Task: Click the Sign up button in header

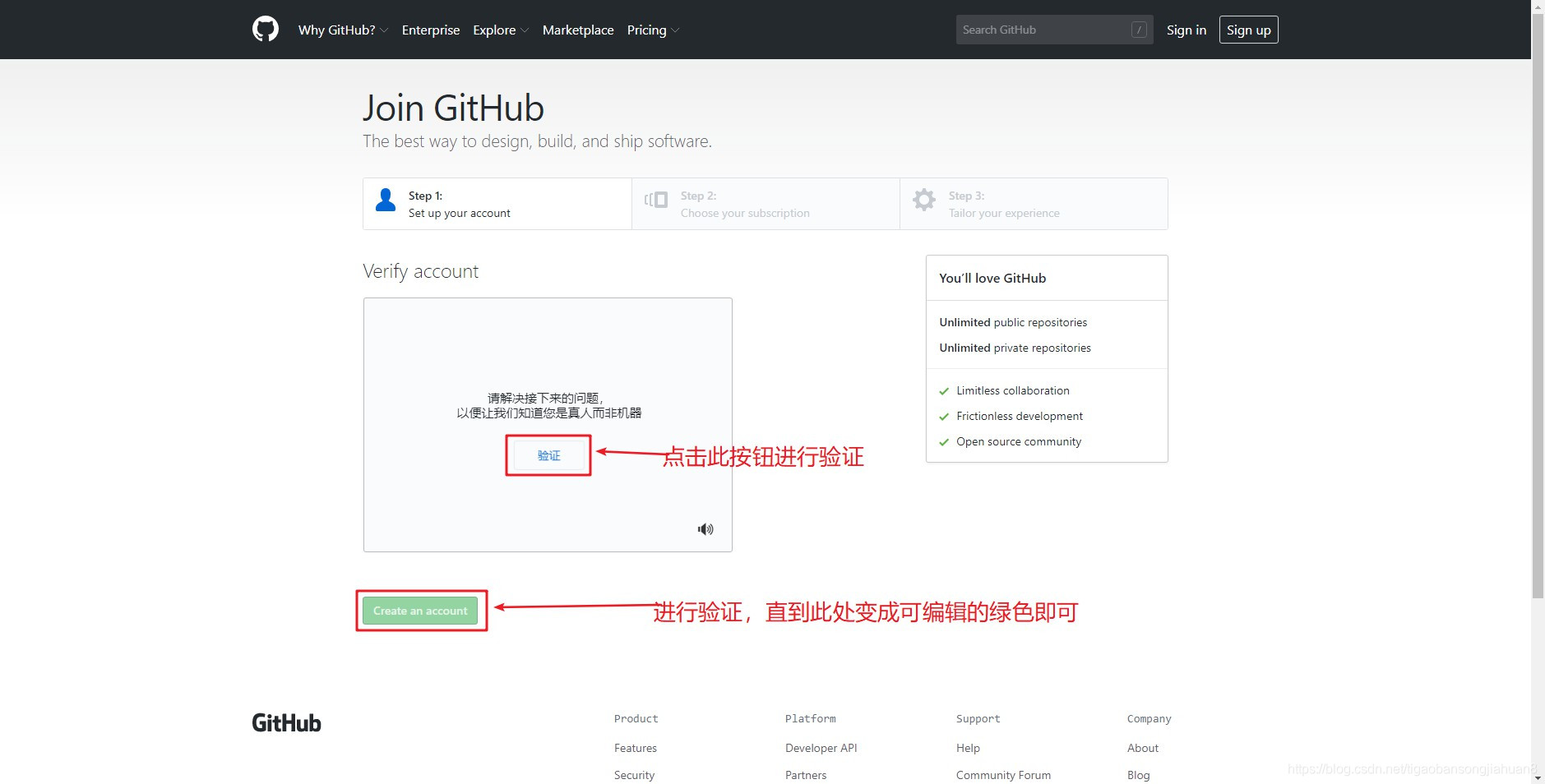Action: pos(1248,30)
